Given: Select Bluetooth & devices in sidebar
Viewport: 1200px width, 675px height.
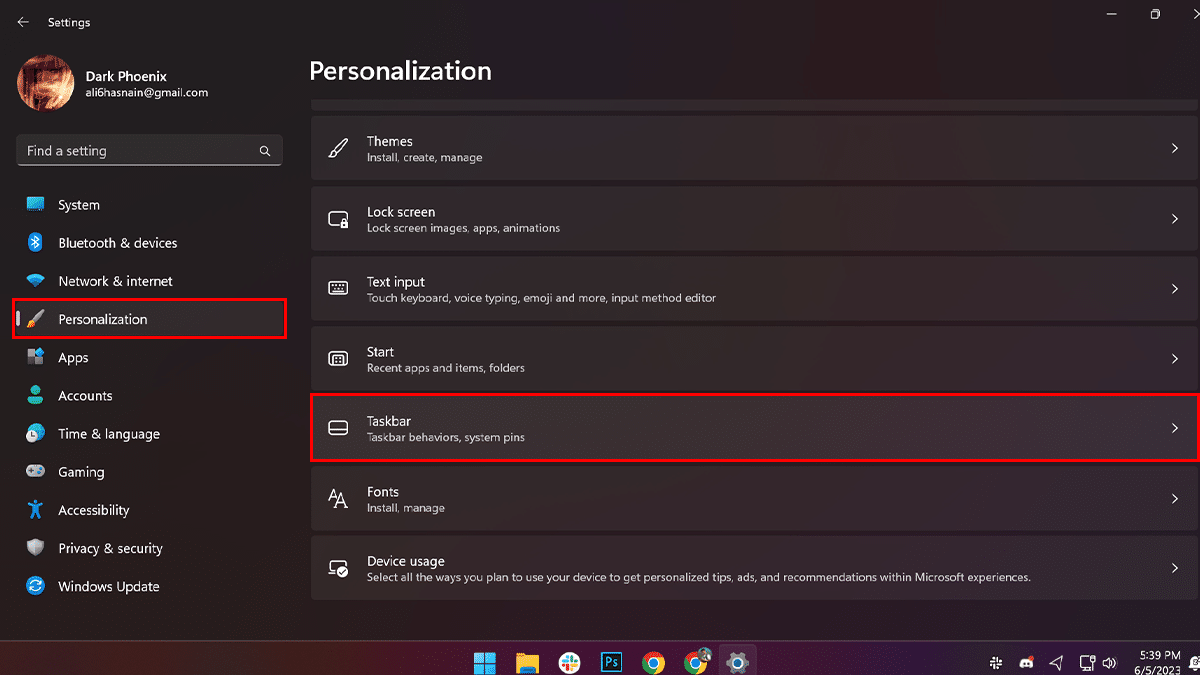Looking at the screenshot, I should click(117, 243).
